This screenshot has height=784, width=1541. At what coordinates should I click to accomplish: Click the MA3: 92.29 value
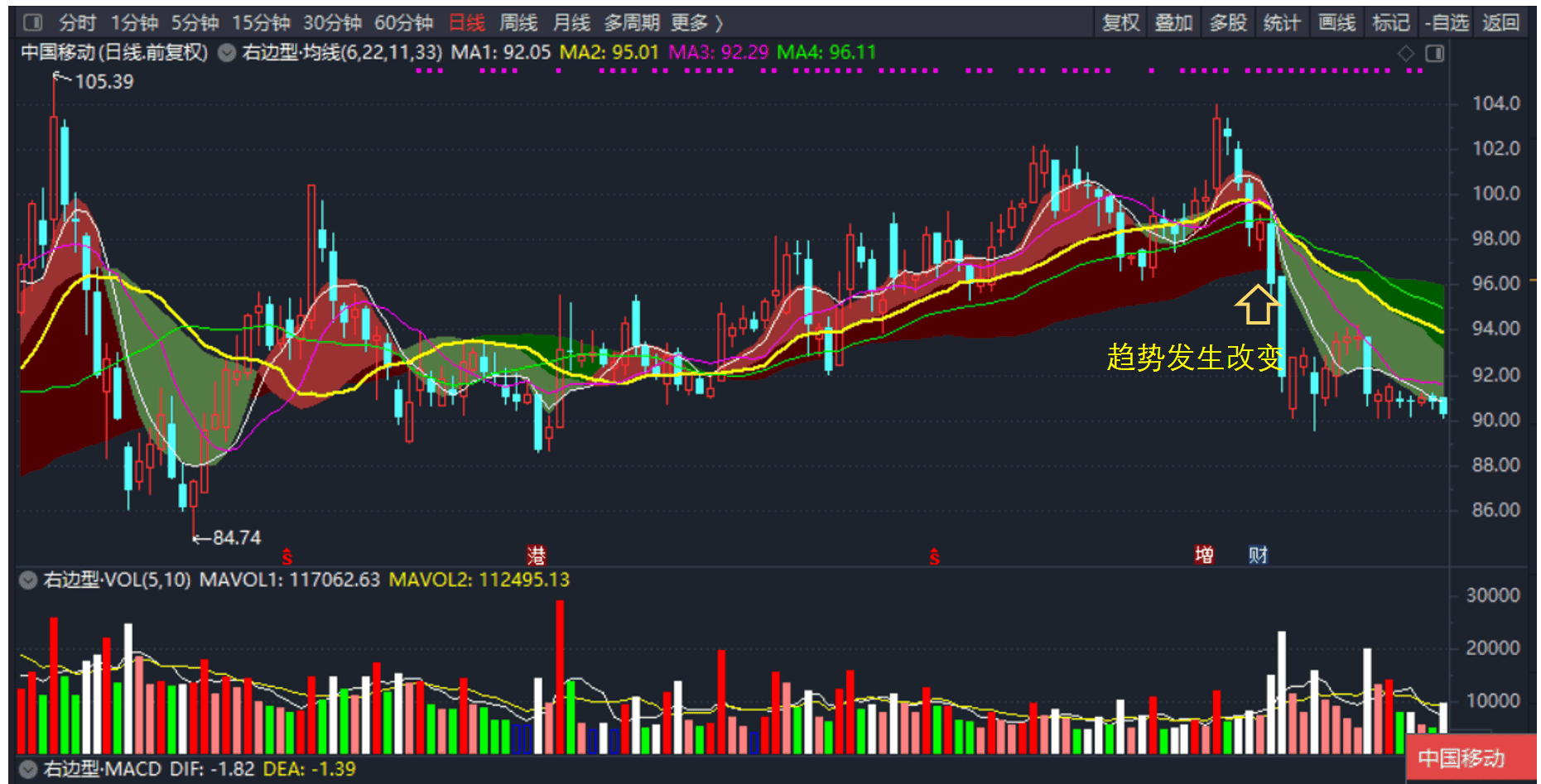tap(719, 52)
